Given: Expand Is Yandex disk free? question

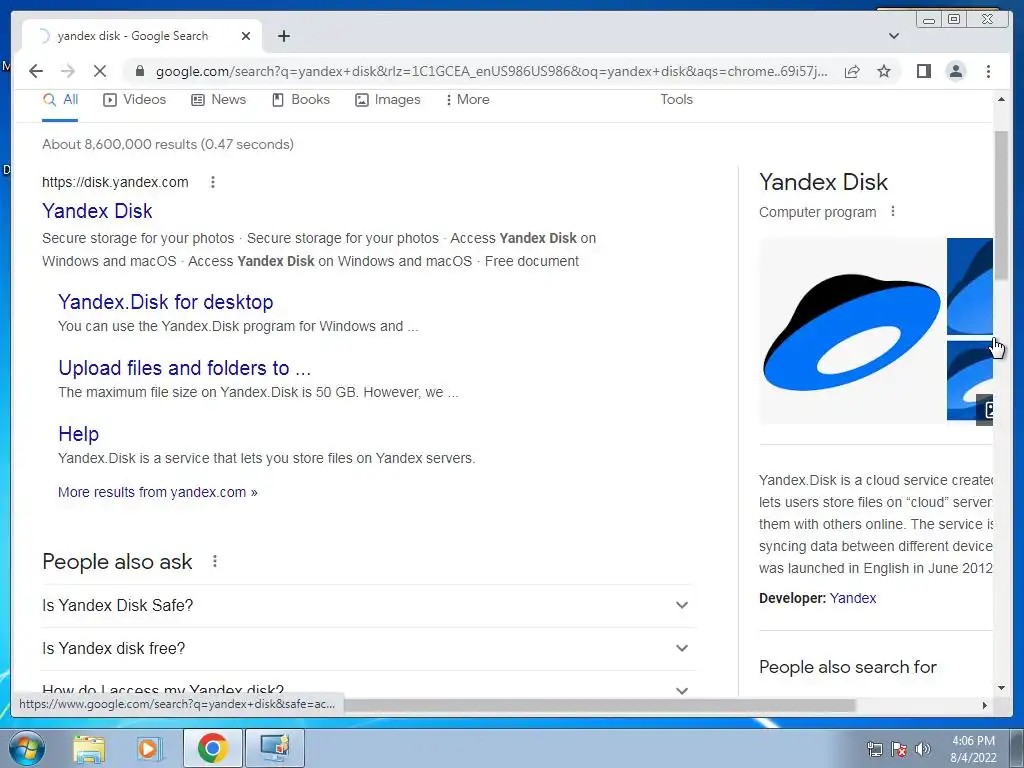Looking at the screenshot, I should coord(366,648).
